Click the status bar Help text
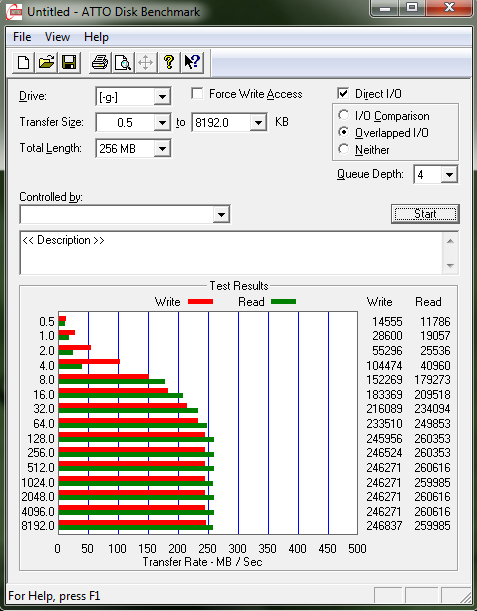 (x=54, y=596)
